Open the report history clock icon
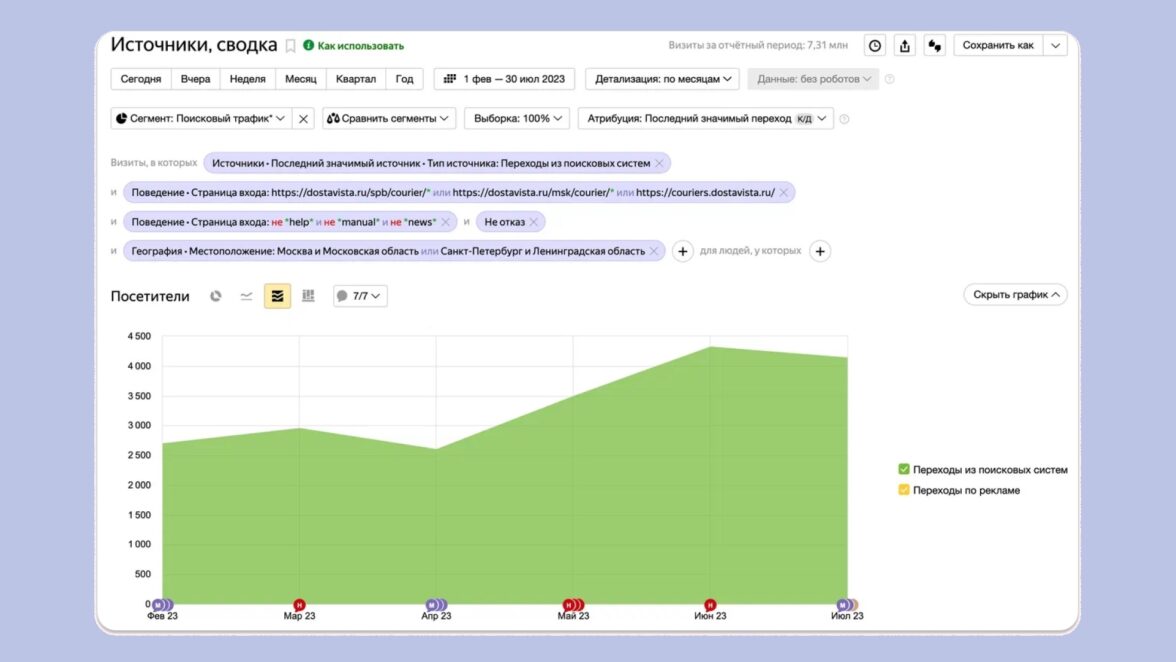Screen dimensions: 1176x662 [875, 46]
